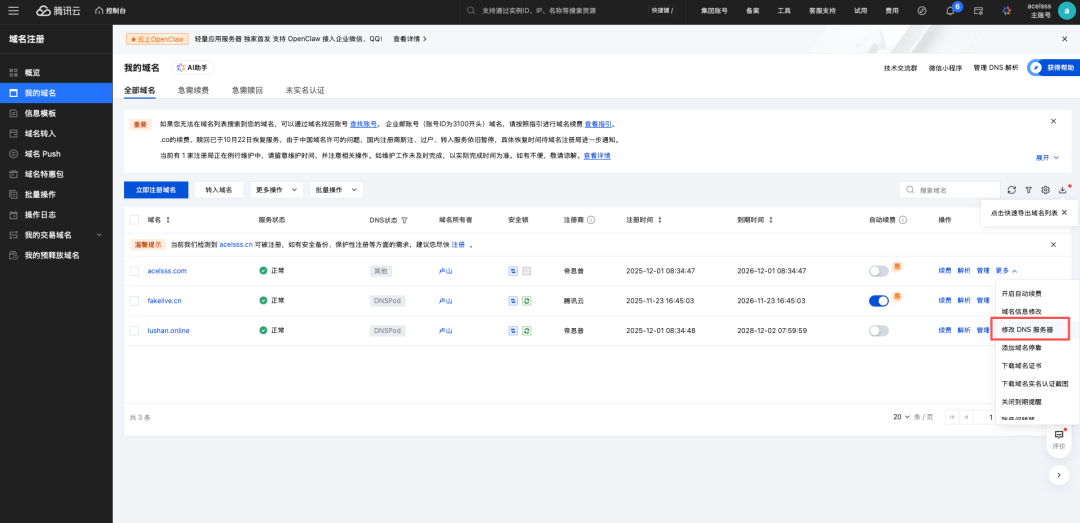This screenshot has width=1080, height=523.
Task: Sort by the 域名 column
Action: pyautogui.click(x=168, y=220)
